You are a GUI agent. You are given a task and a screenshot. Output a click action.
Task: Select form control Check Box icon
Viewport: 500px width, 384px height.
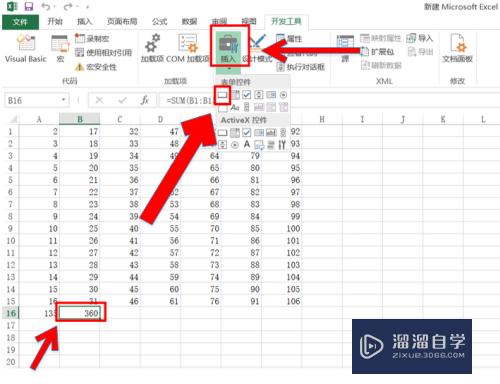pos(247,95)
